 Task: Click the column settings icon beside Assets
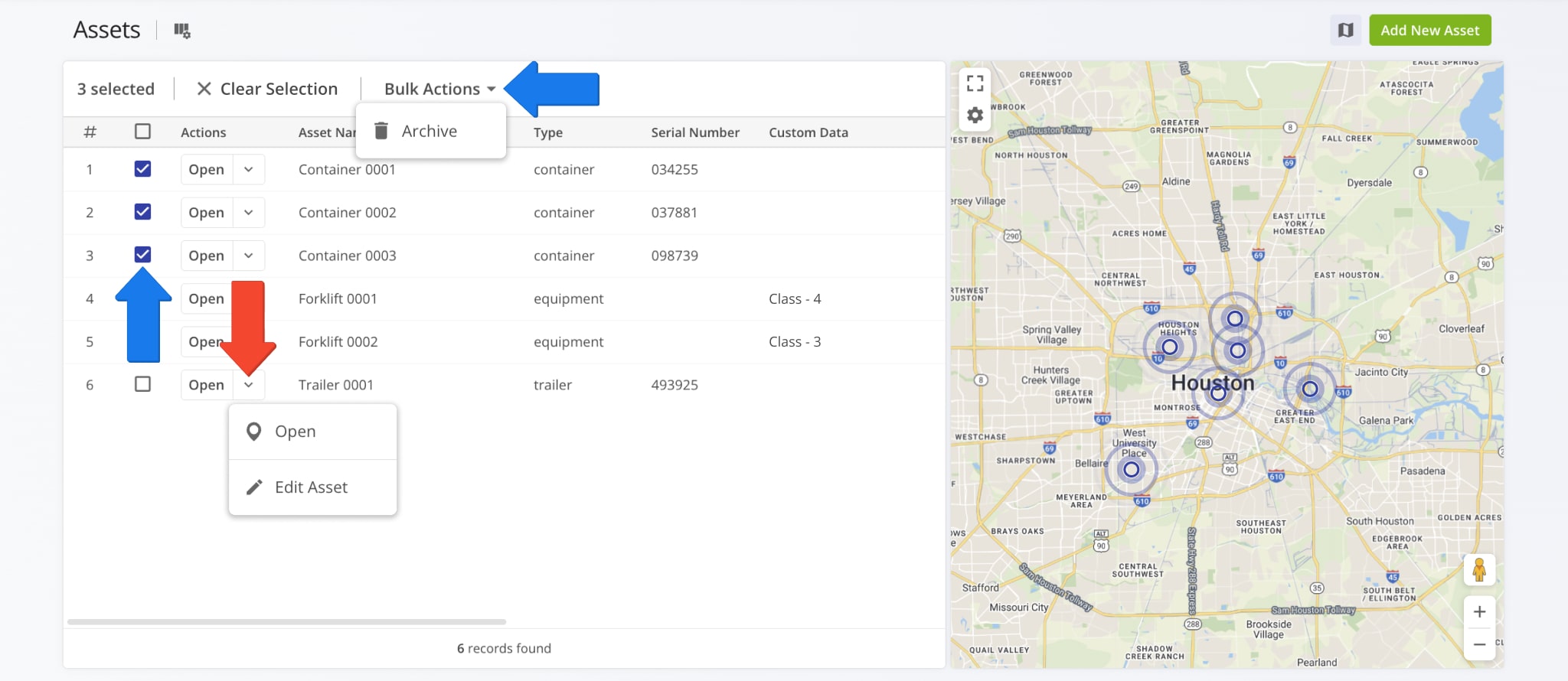[181, 31]
